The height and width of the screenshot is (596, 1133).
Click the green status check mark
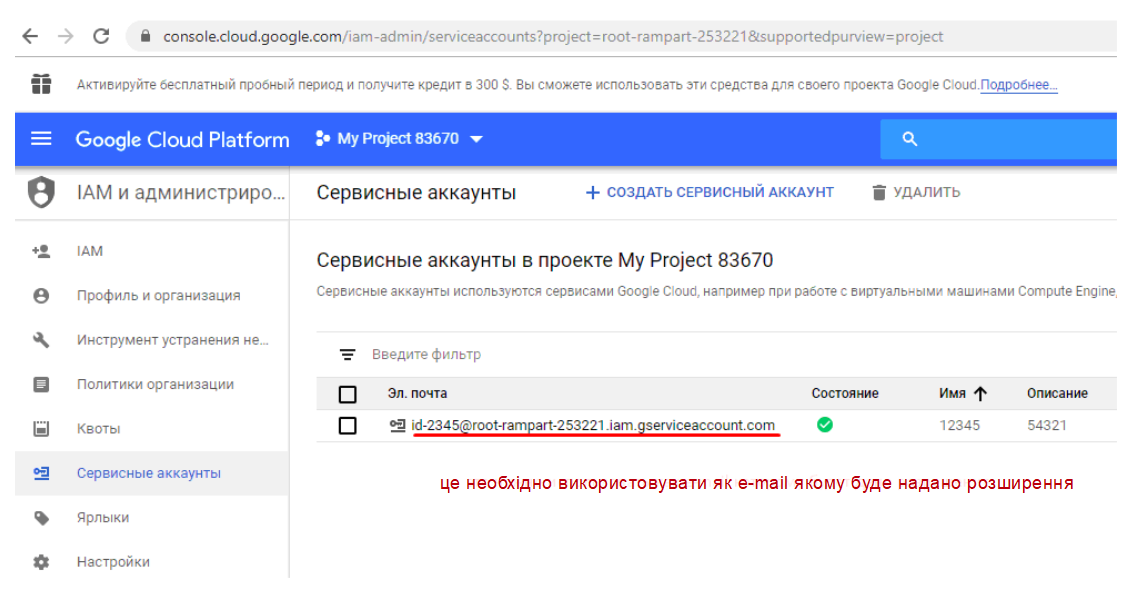[824, 425]
